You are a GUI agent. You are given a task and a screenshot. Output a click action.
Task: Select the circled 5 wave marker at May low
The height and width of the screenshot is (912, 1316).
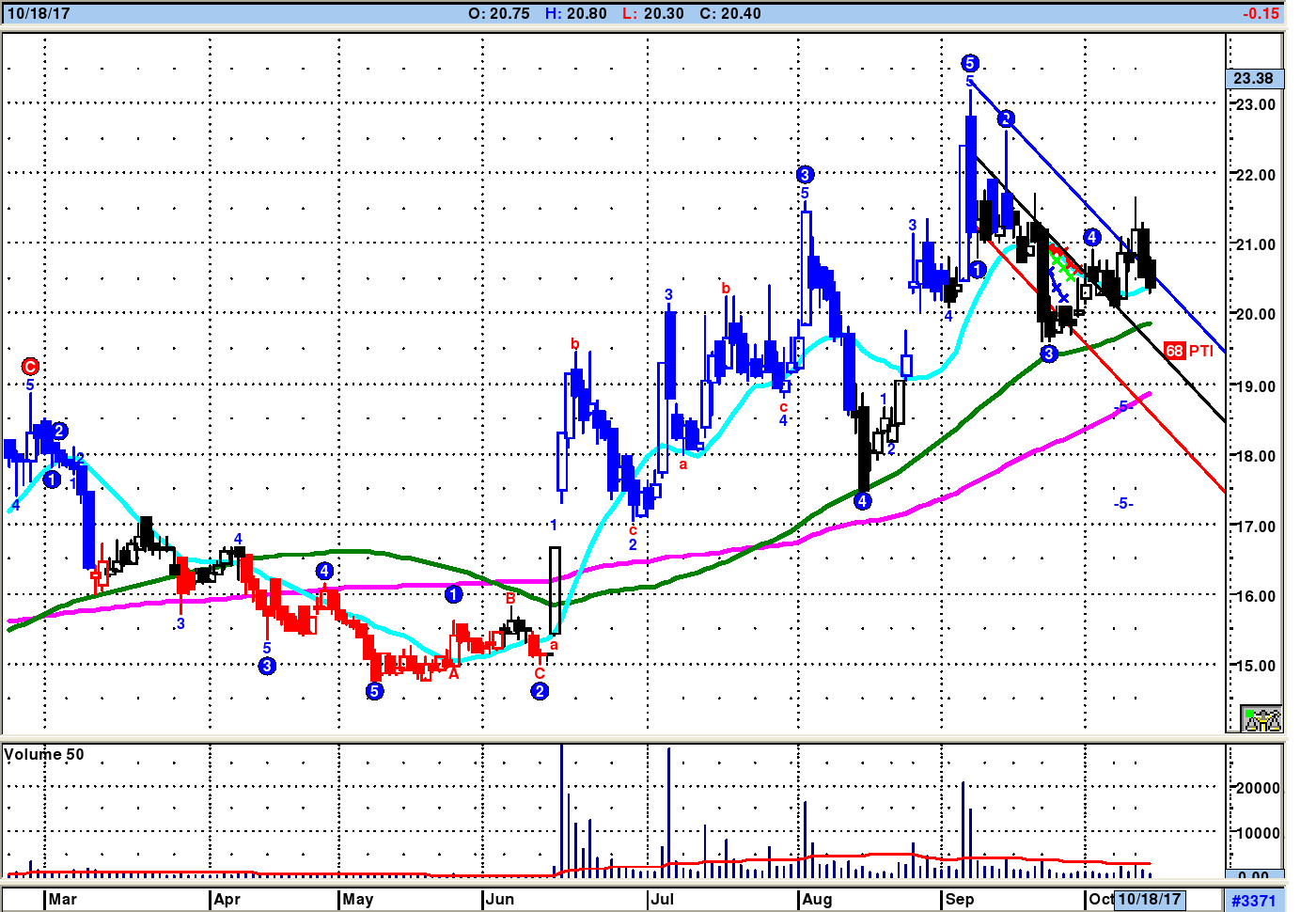374,691
